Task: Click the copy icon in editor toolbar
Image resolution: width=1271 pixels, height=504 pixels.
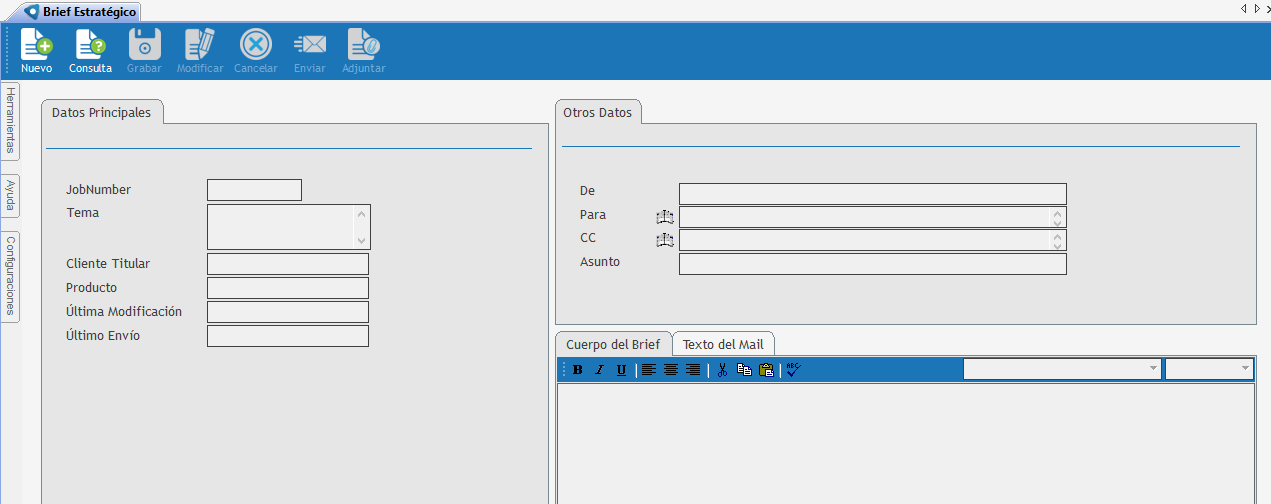Action: click(744, 370)
